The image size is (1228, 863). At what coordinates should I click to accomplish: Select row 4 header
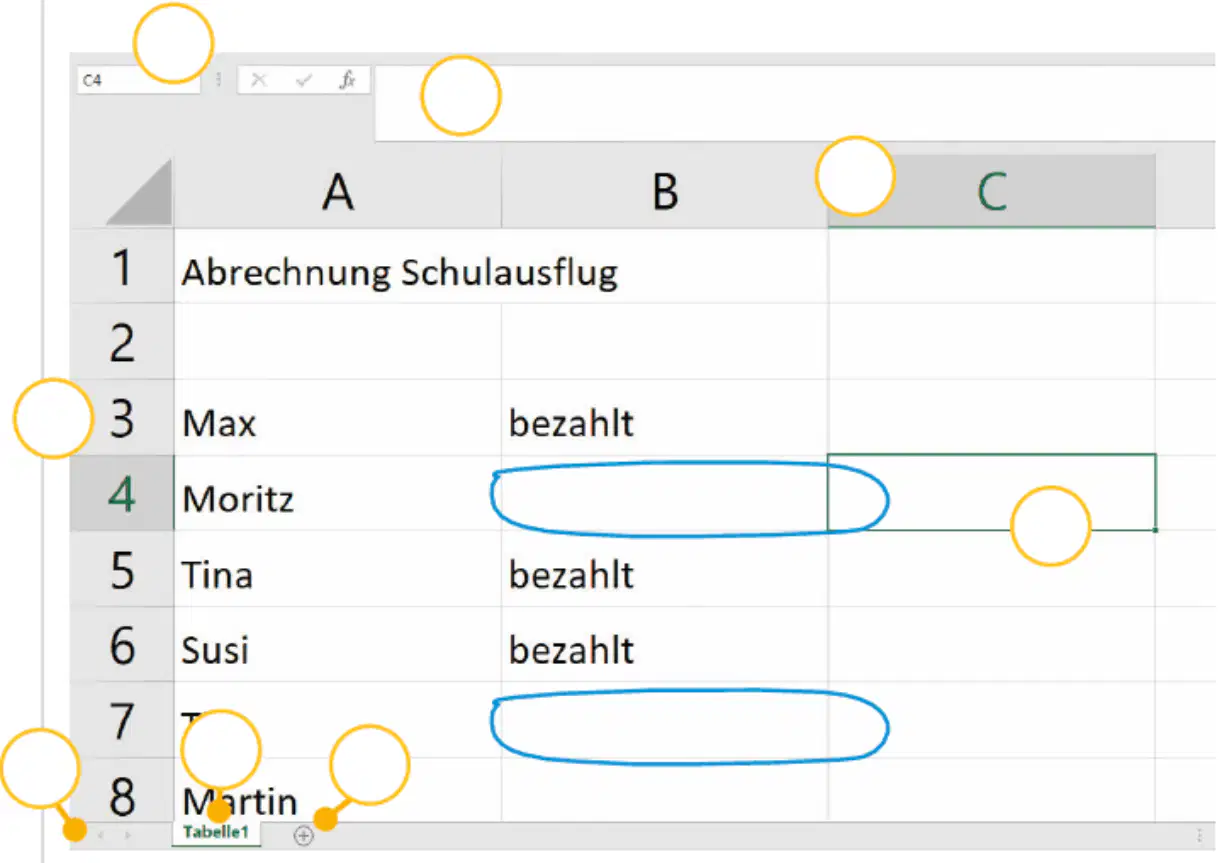click(x=122, y=494)
